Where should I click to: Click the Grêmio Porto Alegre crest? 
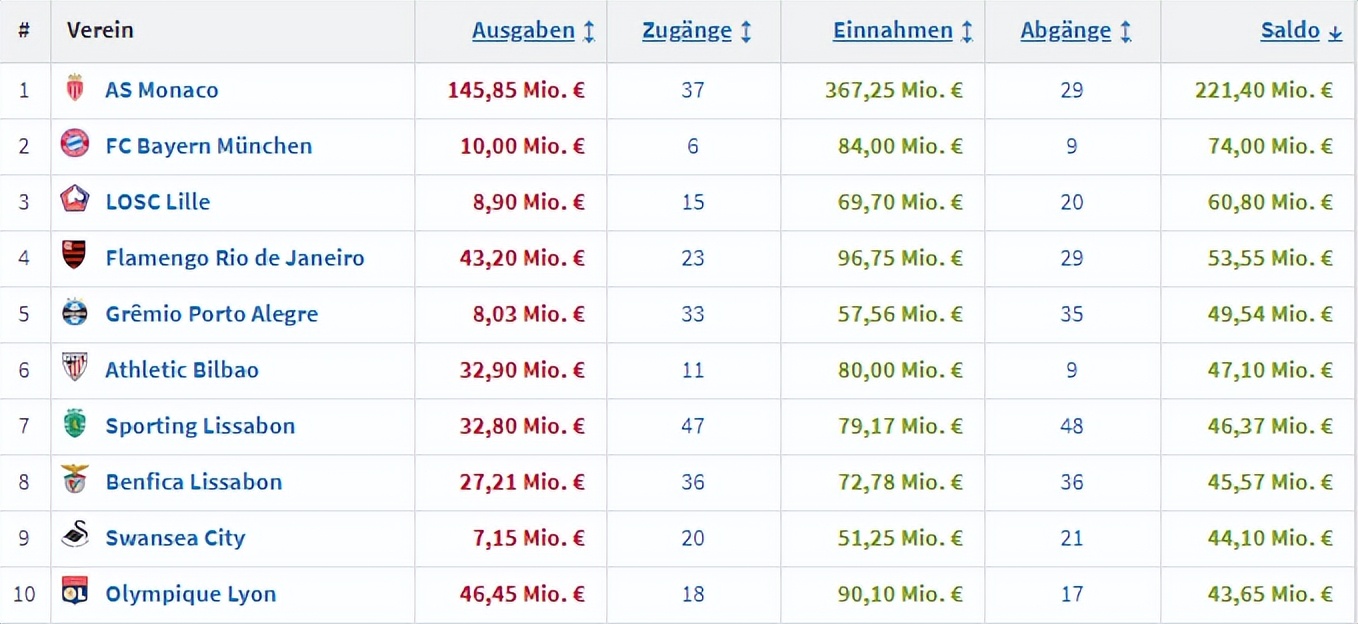(x=75, y=313)
